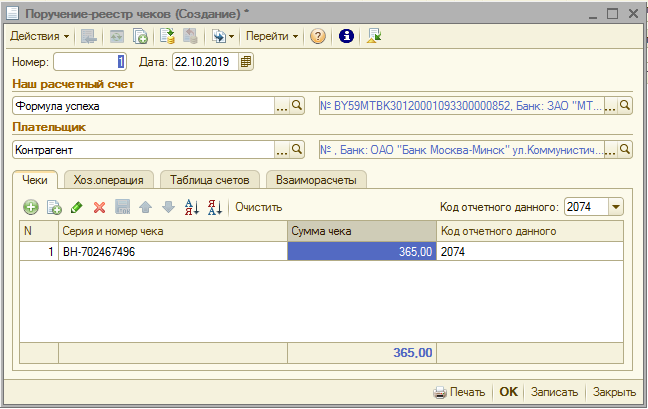Click the blue info icon in toolbar

coord(347,36)
